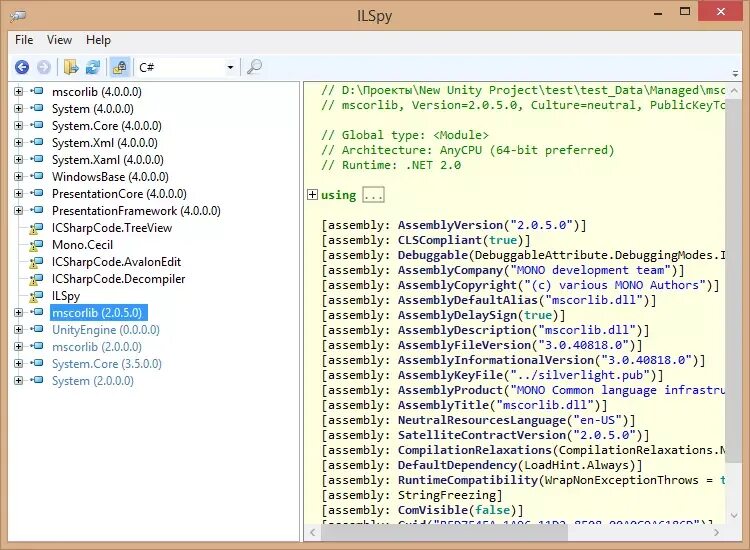Expand the mscorlib (2.0.0.0) node
The width and height of the screenshot is (750, 550).
(18, 346)
